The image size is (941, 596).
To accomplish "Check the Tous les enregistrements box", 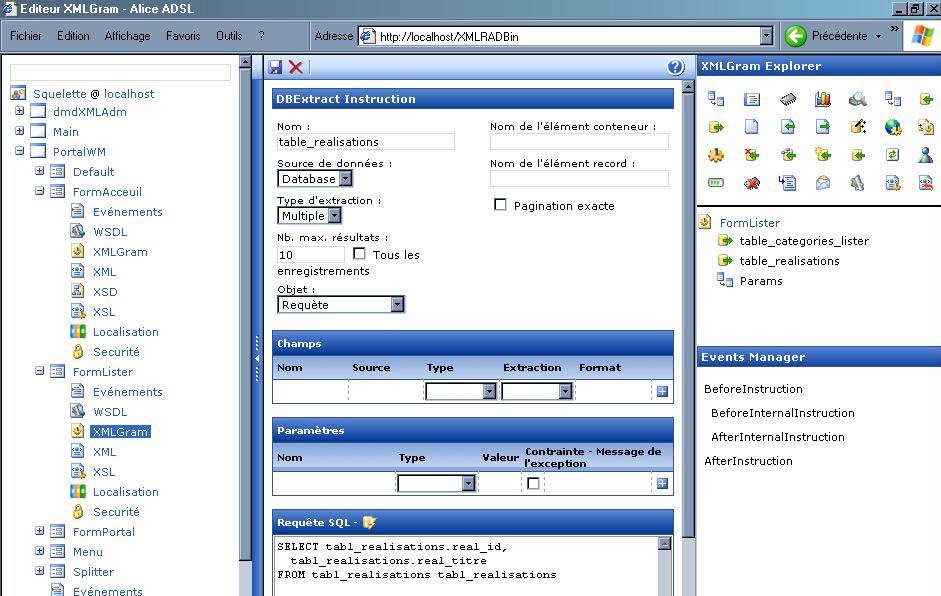I will point(359,254).
